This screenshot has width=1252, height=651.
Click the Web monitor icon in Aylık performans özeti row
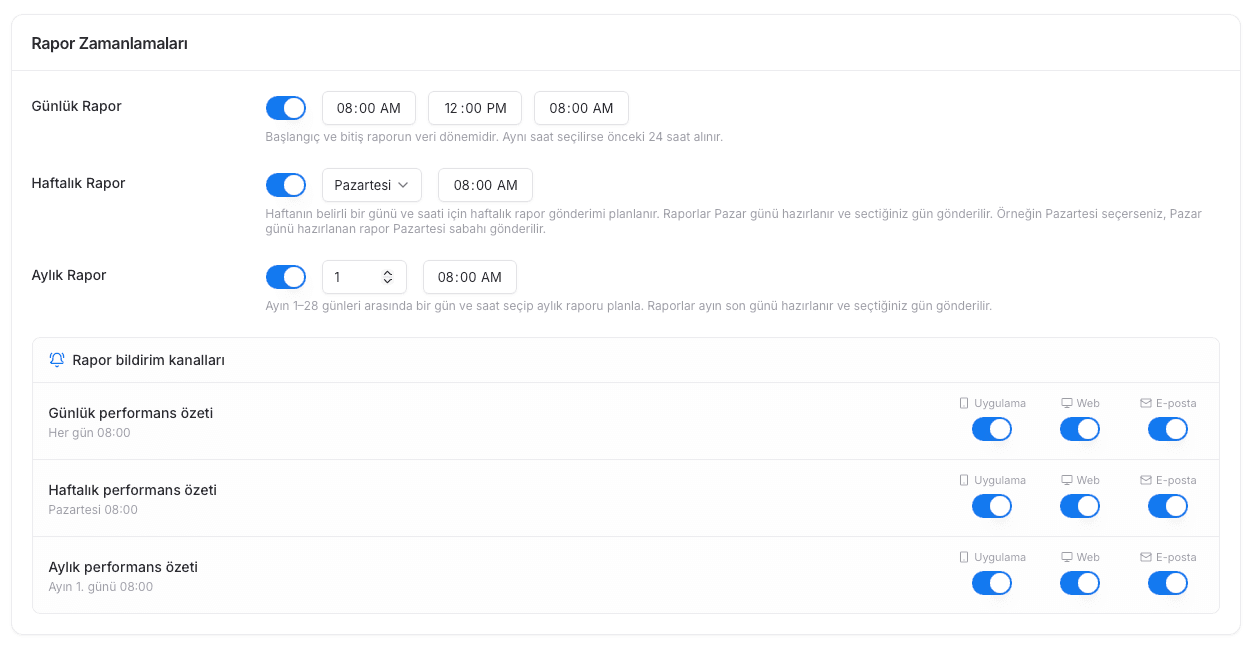pyautogui.click(x=1067, y=557)
